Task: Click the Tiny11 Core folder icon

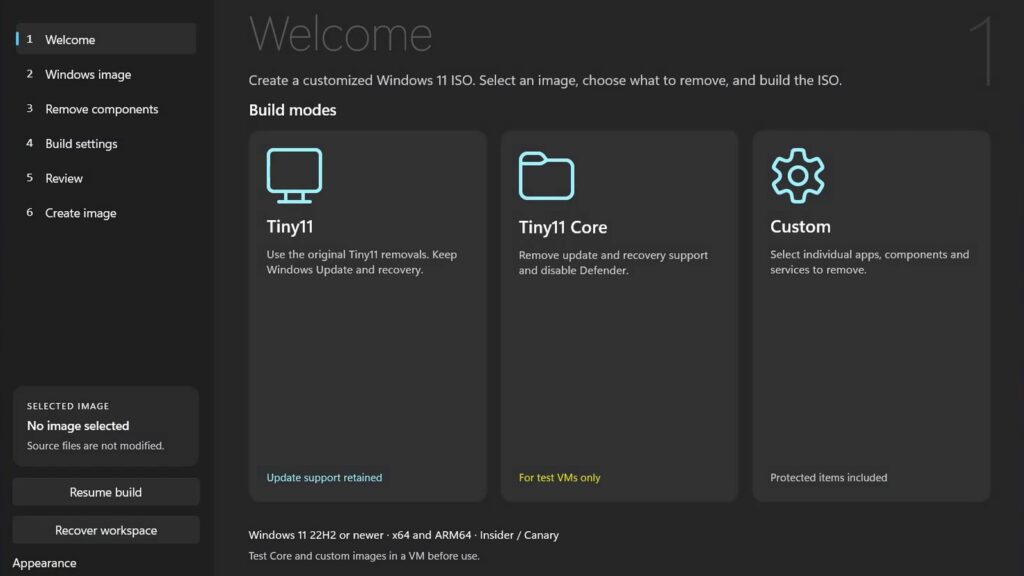Action: coord(547,176)
